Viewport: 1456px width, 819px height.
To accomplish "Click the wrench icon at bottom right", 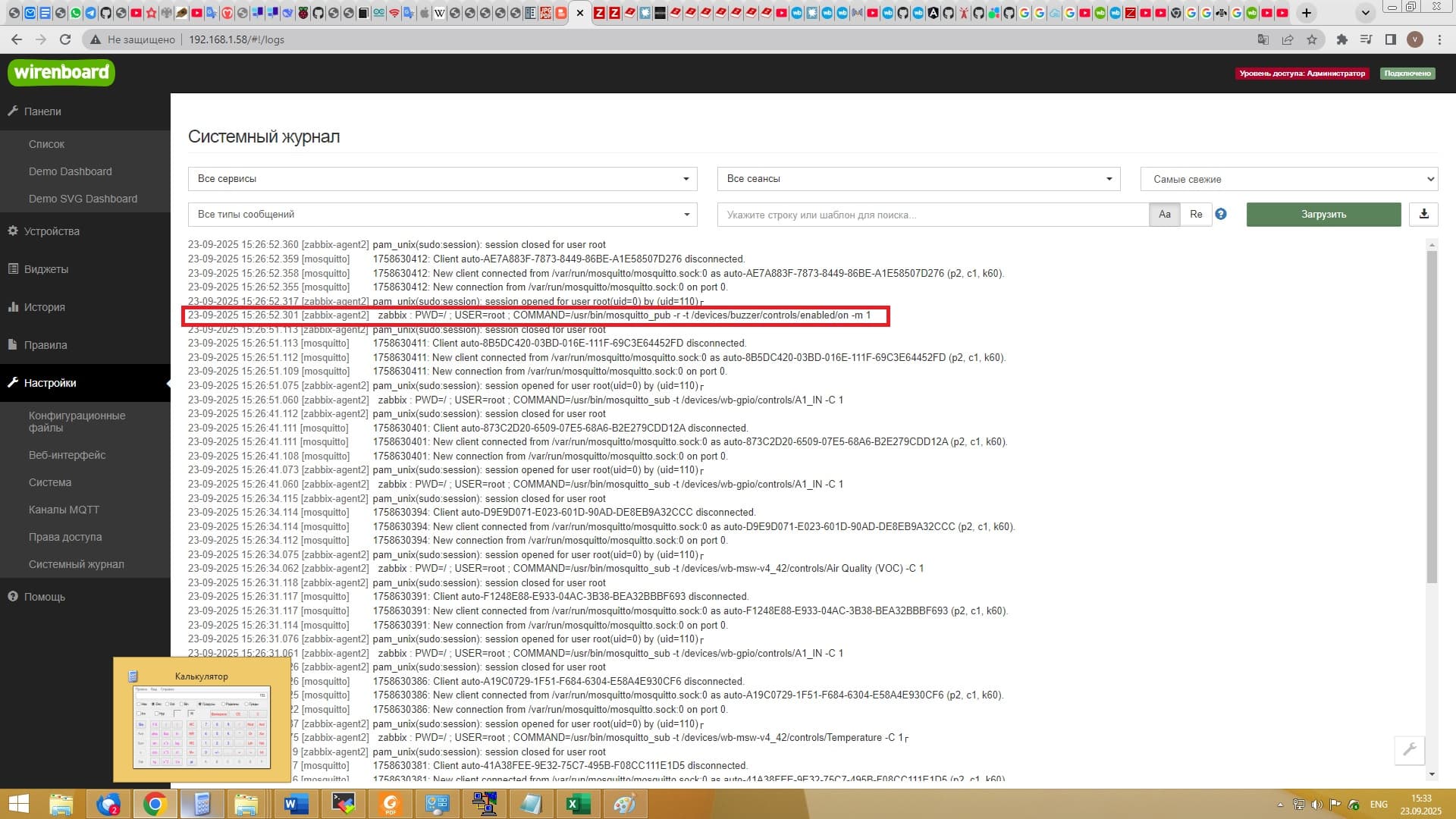I will (1410, 749).
